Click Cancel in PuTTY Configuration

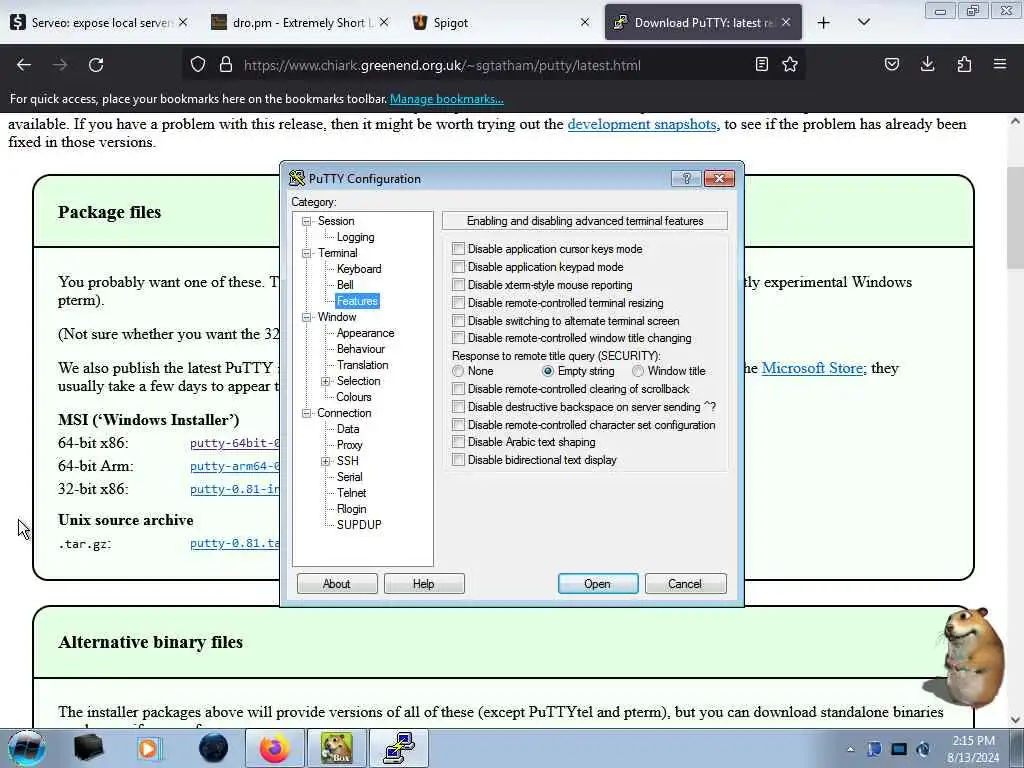685,584
